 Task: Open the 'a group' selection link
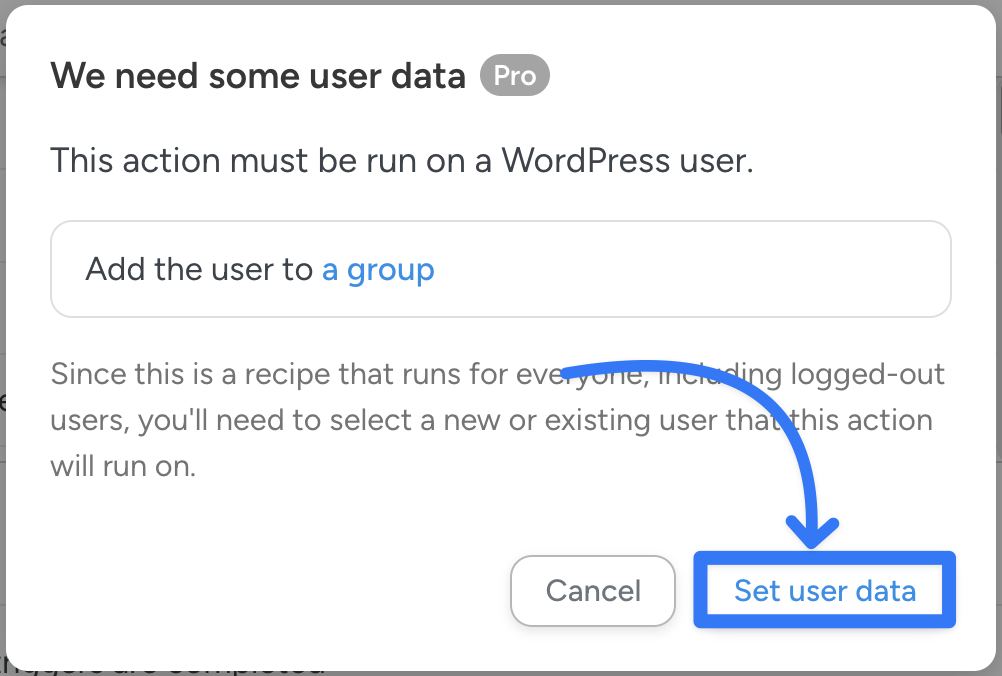(378, 269)
